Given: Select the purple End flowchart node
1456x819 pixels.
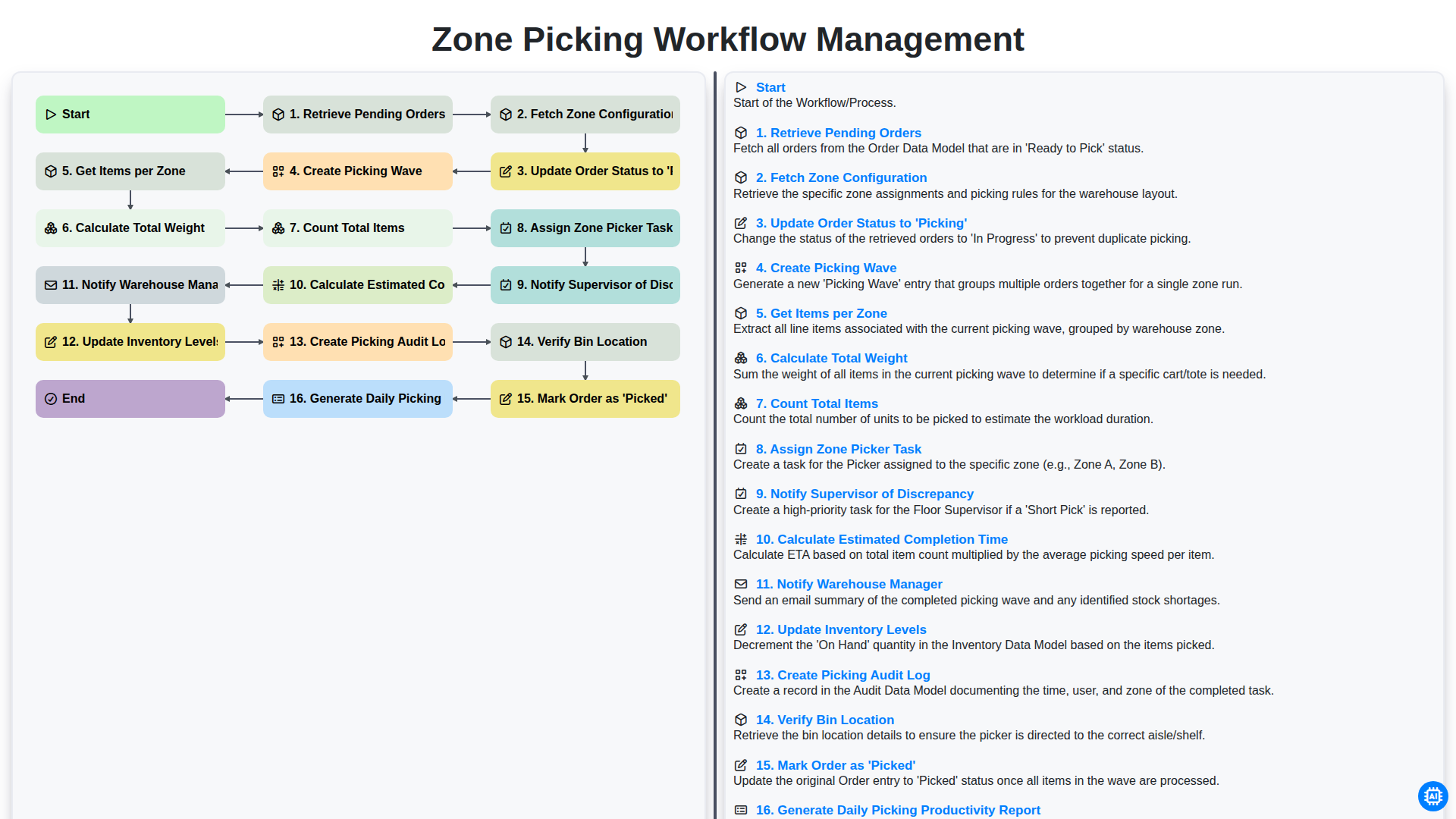Looking at the screenshot, I should point(130,399).
